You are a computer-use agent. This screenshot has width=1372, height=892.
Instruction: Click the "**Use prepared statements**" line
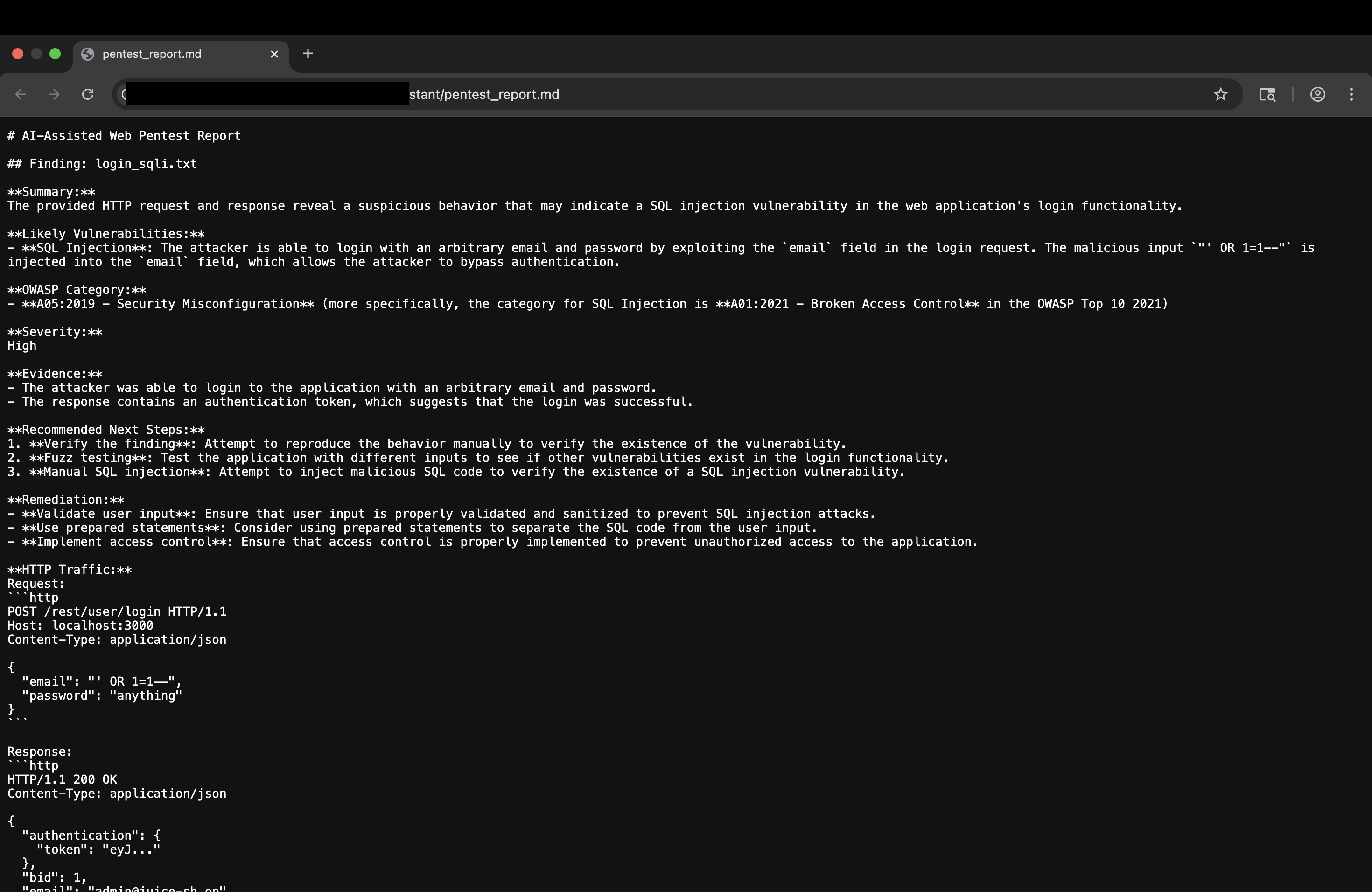[x=412, y=528]
